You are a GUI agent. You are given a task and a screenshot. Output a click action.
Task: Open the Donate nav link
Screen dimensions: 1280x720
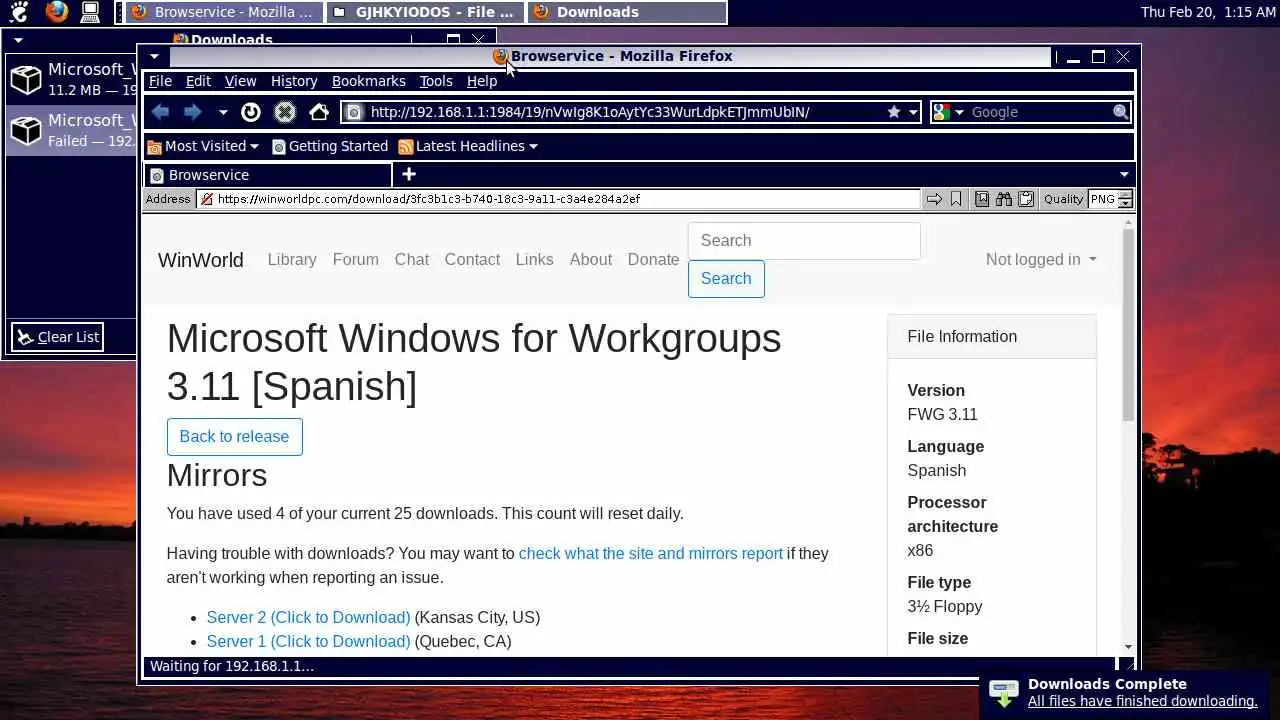[x=654, y=259]
